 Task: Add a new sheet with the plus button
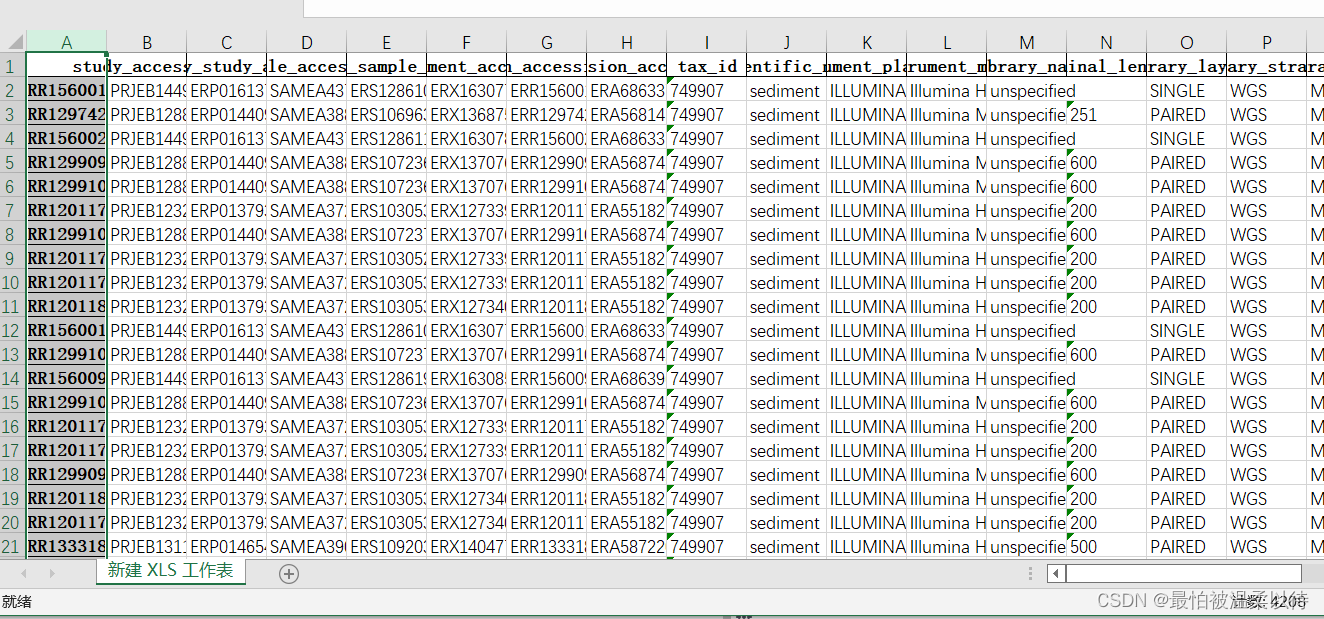289,573
